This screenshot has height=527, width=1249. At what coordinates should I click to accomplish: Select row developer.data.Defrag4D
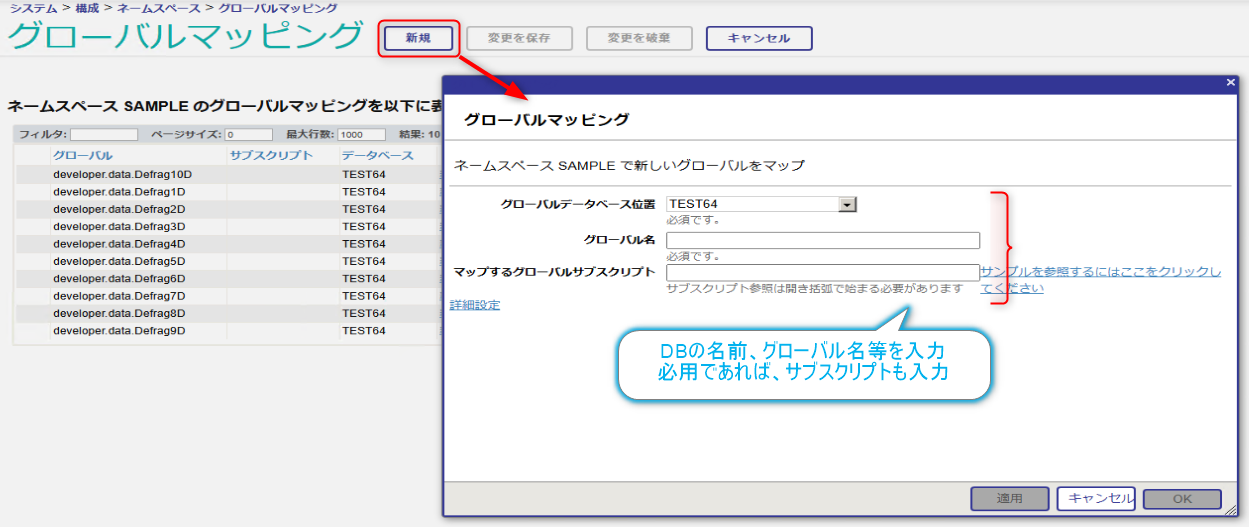pyautogui.click(x=228, y=243)
